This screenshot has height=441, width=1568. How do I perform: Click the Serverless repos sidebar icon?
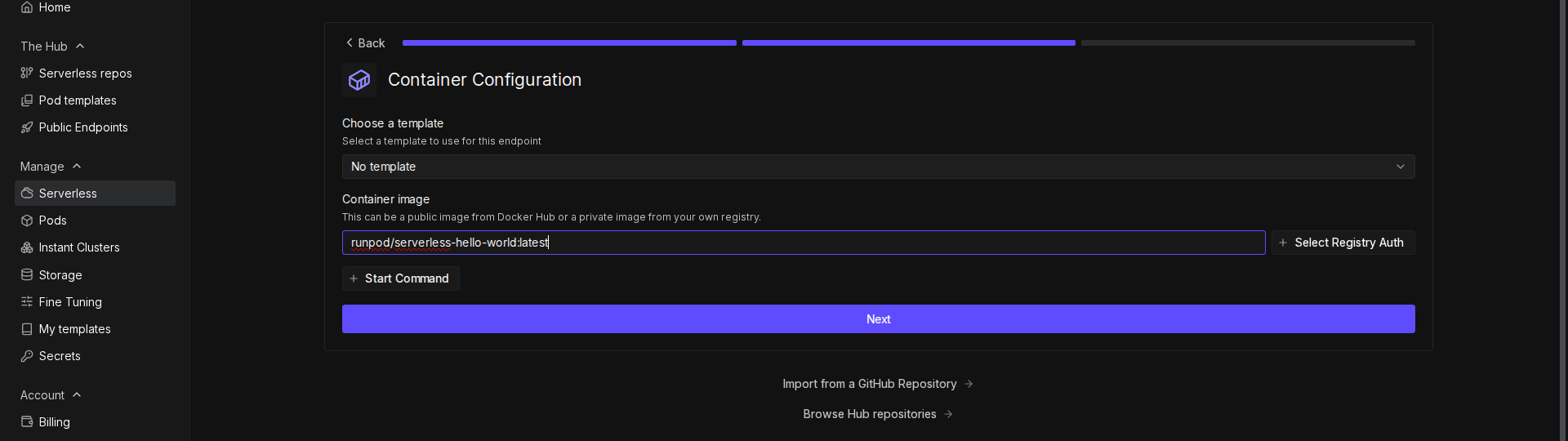(x=27, y=73)
